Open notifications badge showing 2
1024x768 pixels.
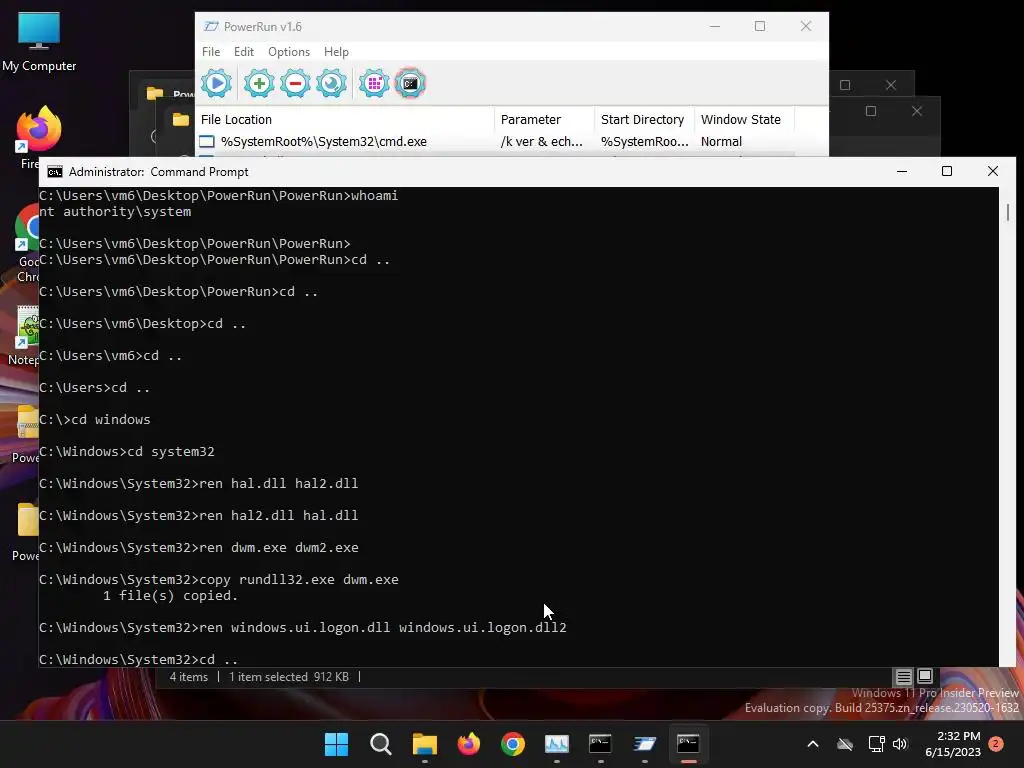(996, 744)
